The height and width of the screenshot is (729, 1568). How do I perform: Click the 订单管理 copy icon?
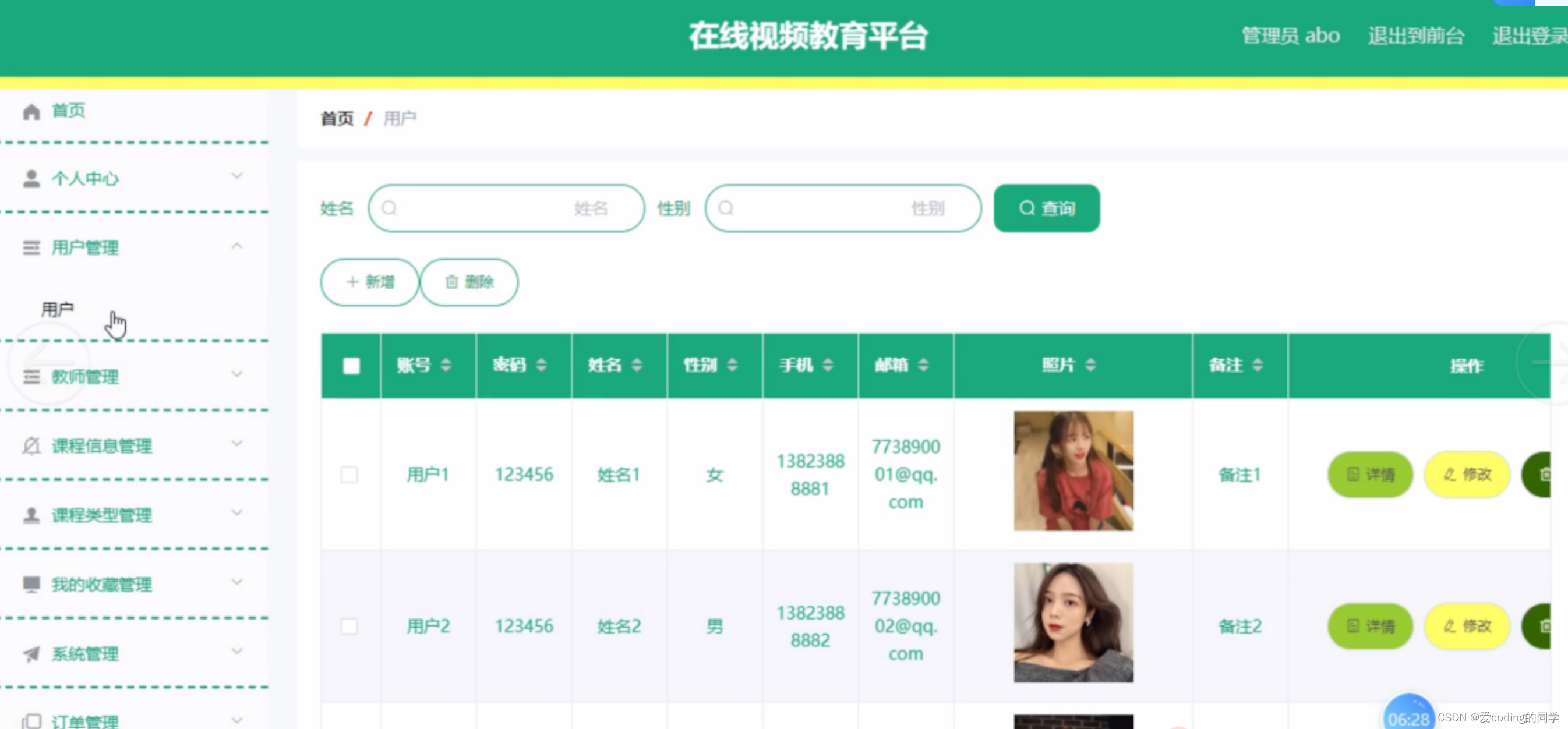[31, 721]
